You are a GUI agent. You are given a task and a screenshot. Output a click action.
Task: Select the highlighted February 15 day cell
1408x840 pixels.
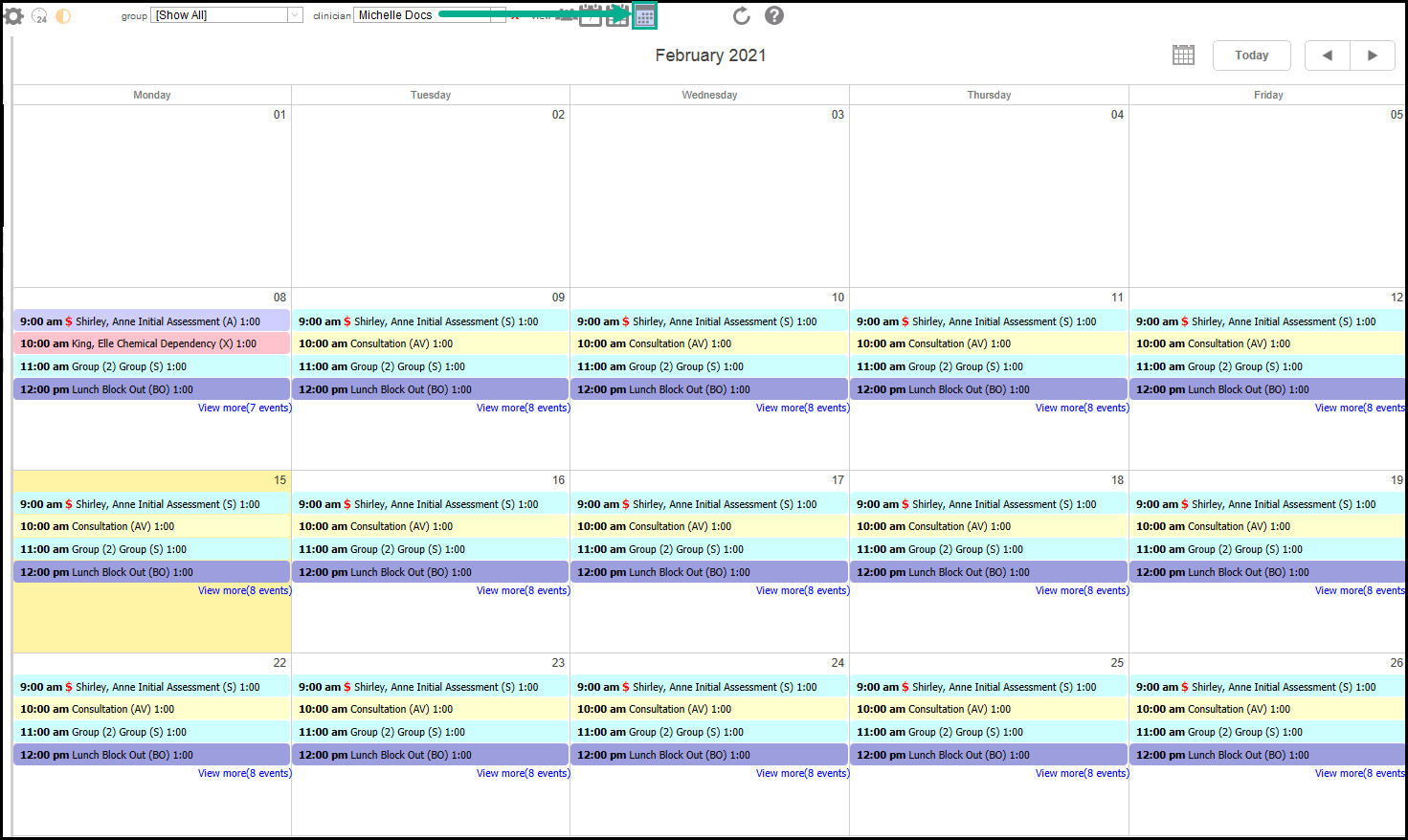[151, 624]
